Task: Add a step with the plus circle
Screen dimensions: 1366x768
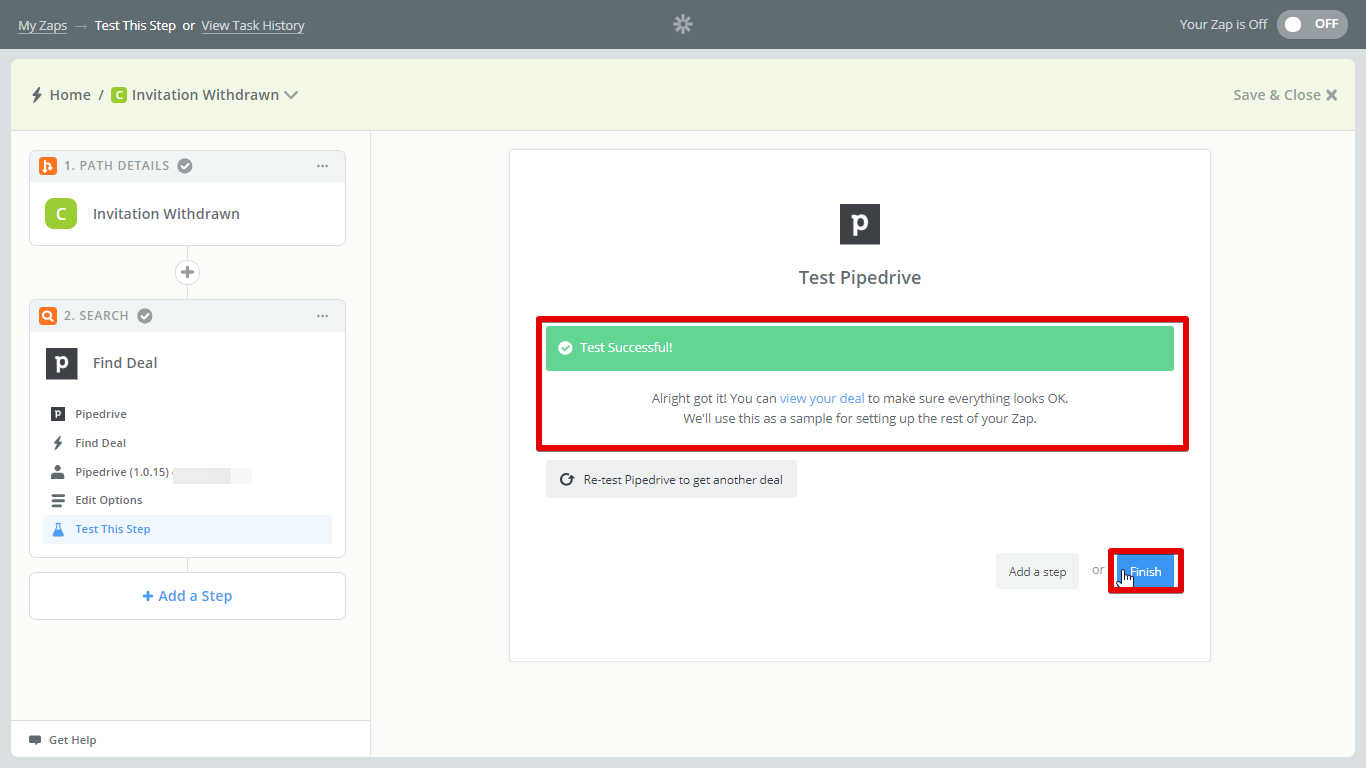Action: point(187,272)
